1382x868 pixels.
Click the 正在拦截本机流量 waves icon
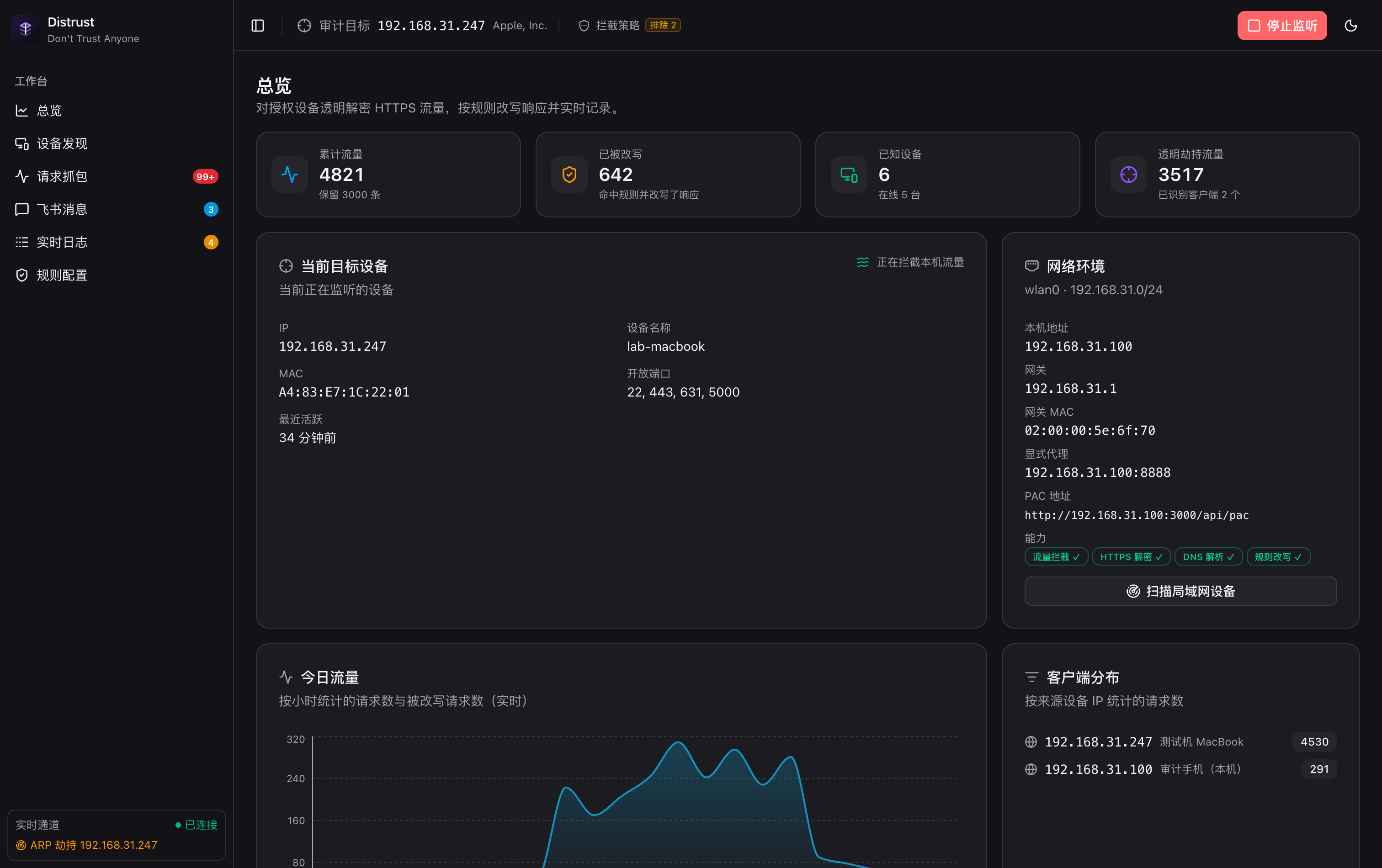(x=862, y=262)
